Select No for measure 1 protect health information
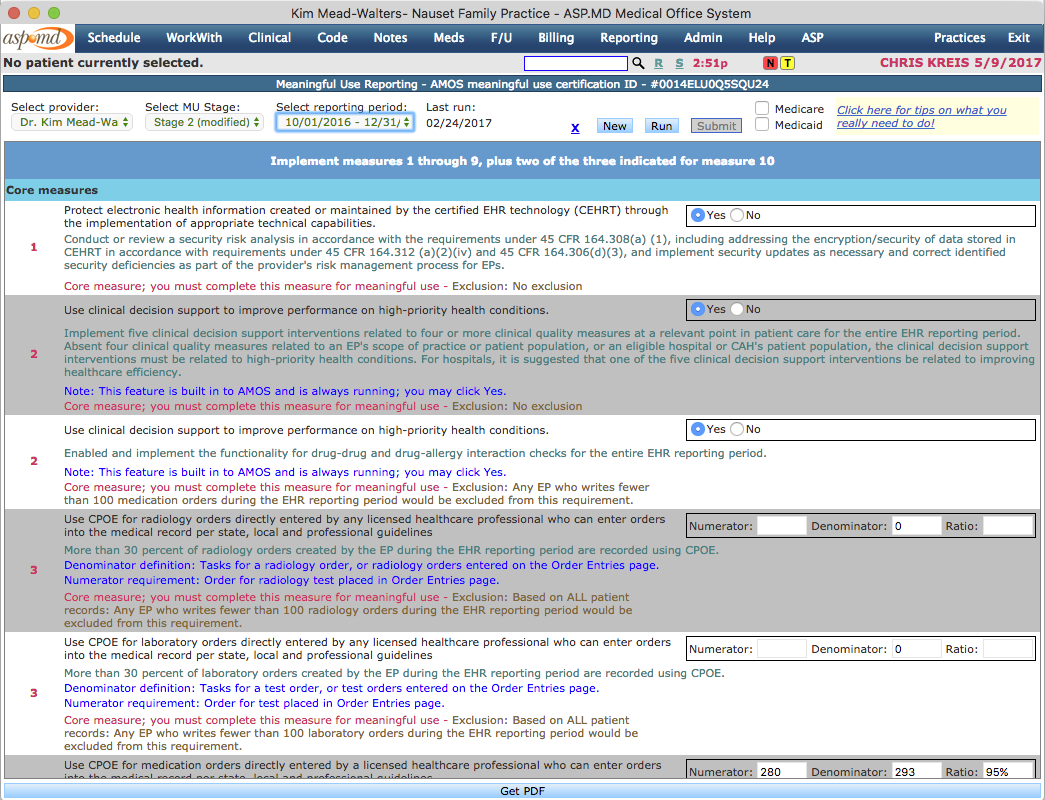This screenshot has width=1045, height=800. pos(737,215)
